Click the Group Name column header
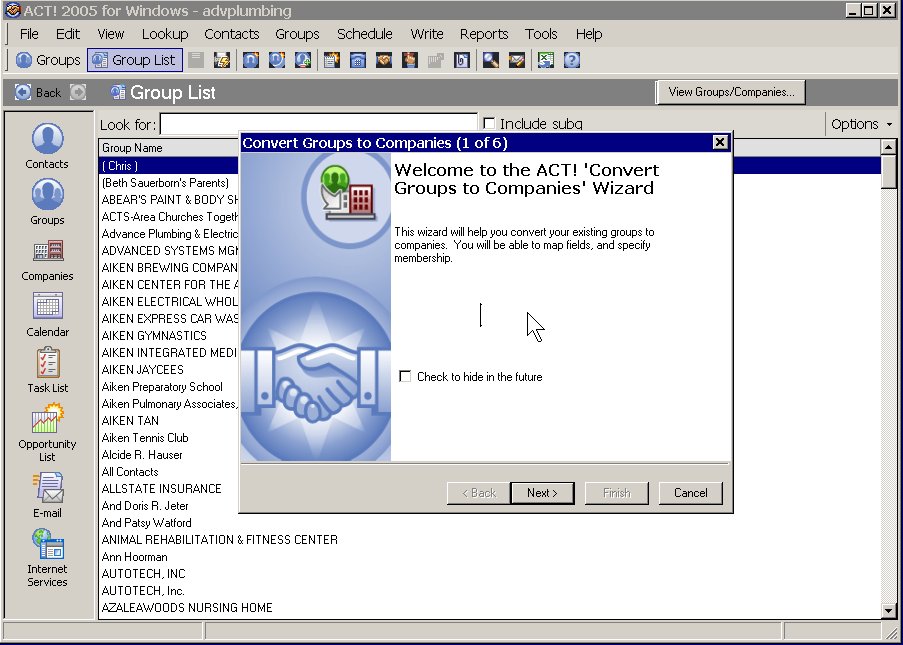The height and width of the screenshot is (645, 903). click(x=169, y=147)
